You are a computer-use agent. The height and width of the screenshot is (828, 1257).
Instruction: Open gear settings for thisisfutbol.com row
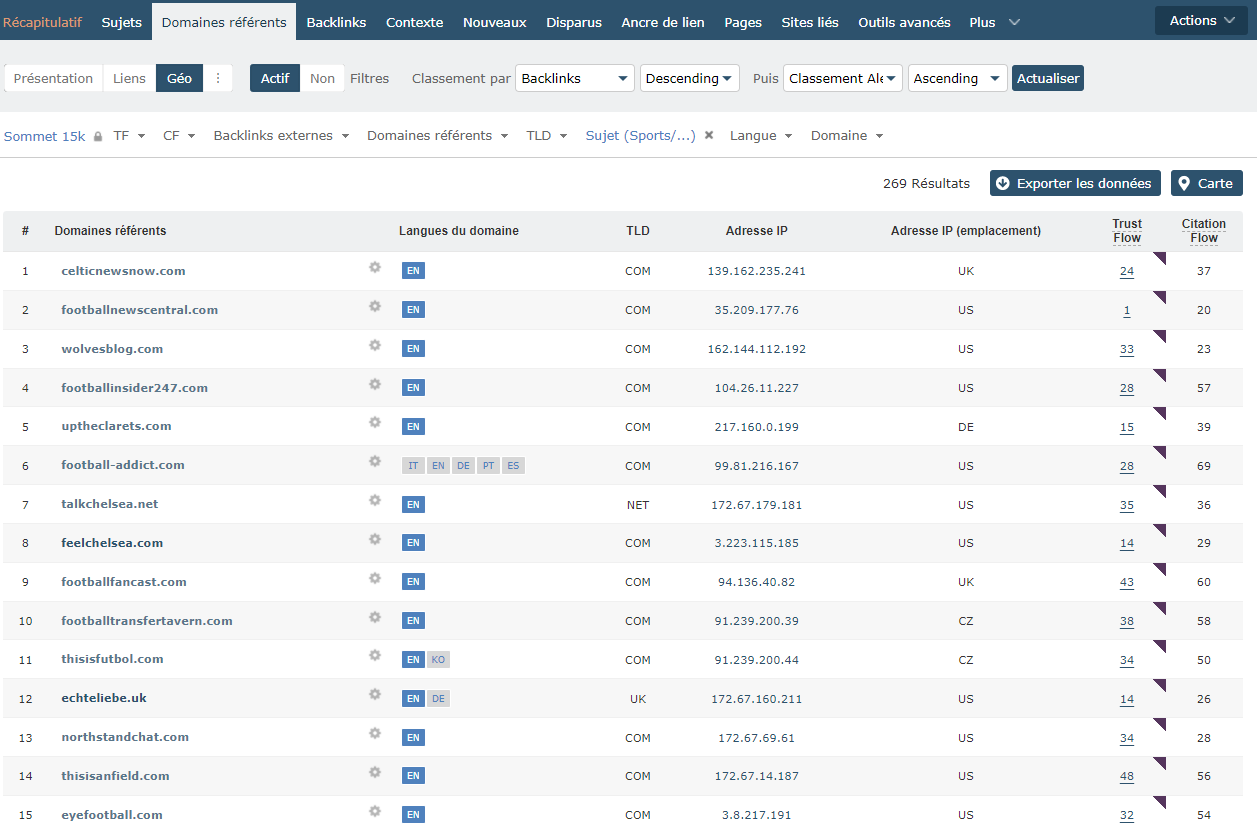click(375, 655)
